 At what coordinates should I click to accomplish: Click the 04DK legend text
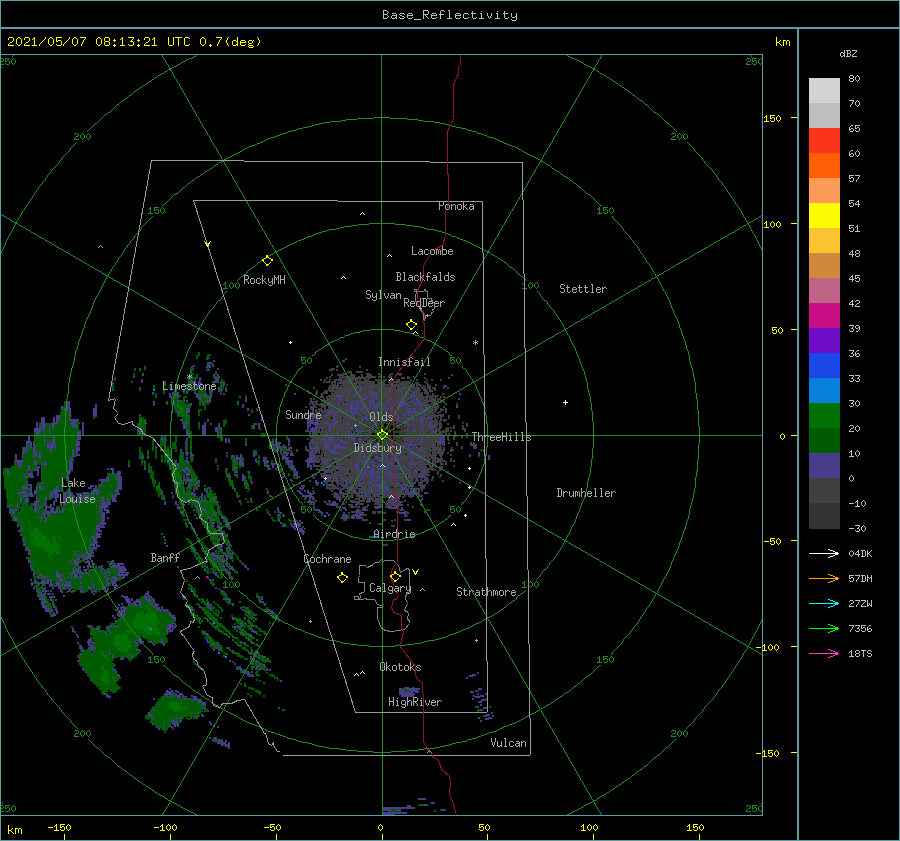860,554
